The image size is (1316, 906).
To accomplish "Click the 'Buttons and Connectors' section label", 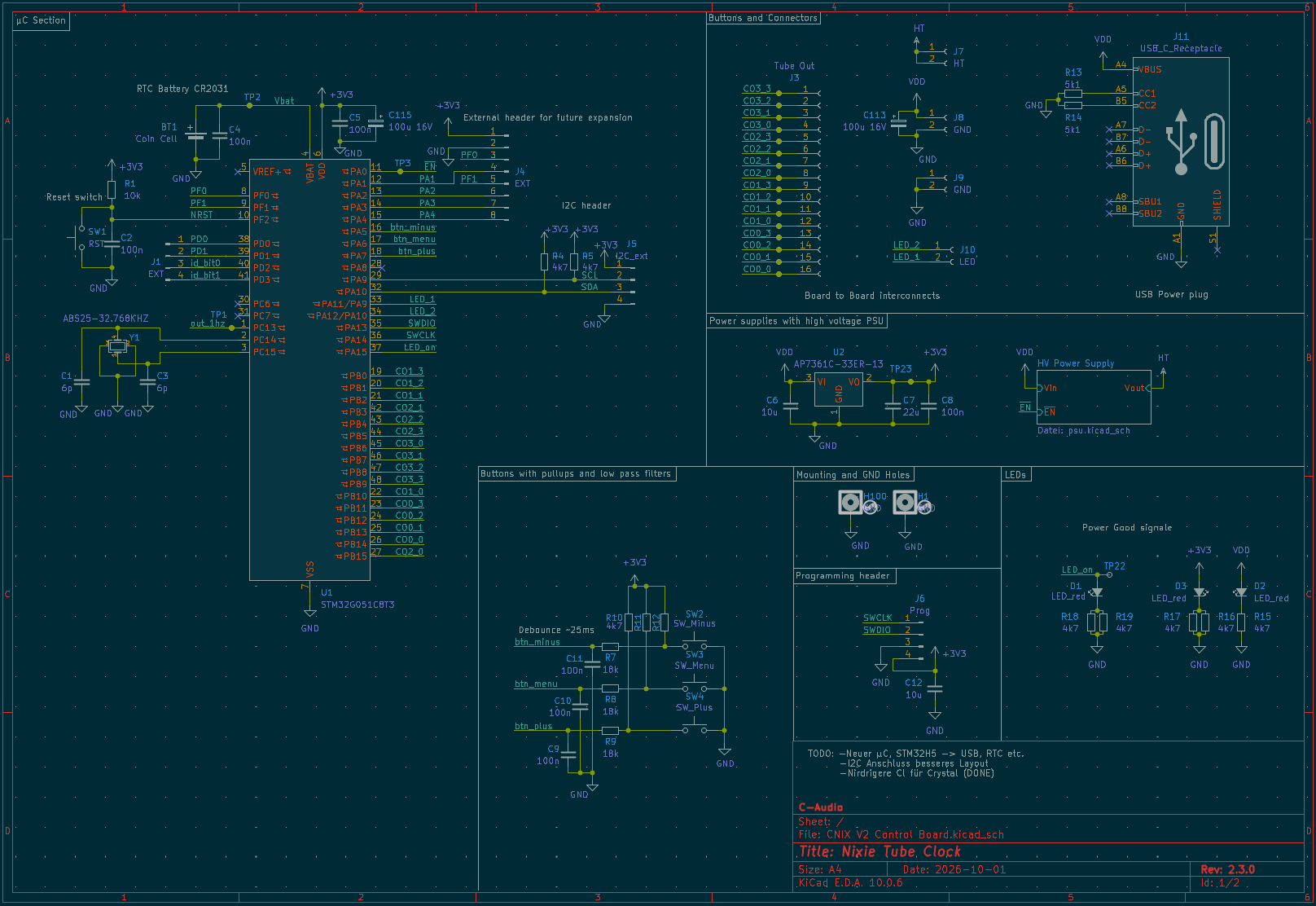I will click(763, 18).
